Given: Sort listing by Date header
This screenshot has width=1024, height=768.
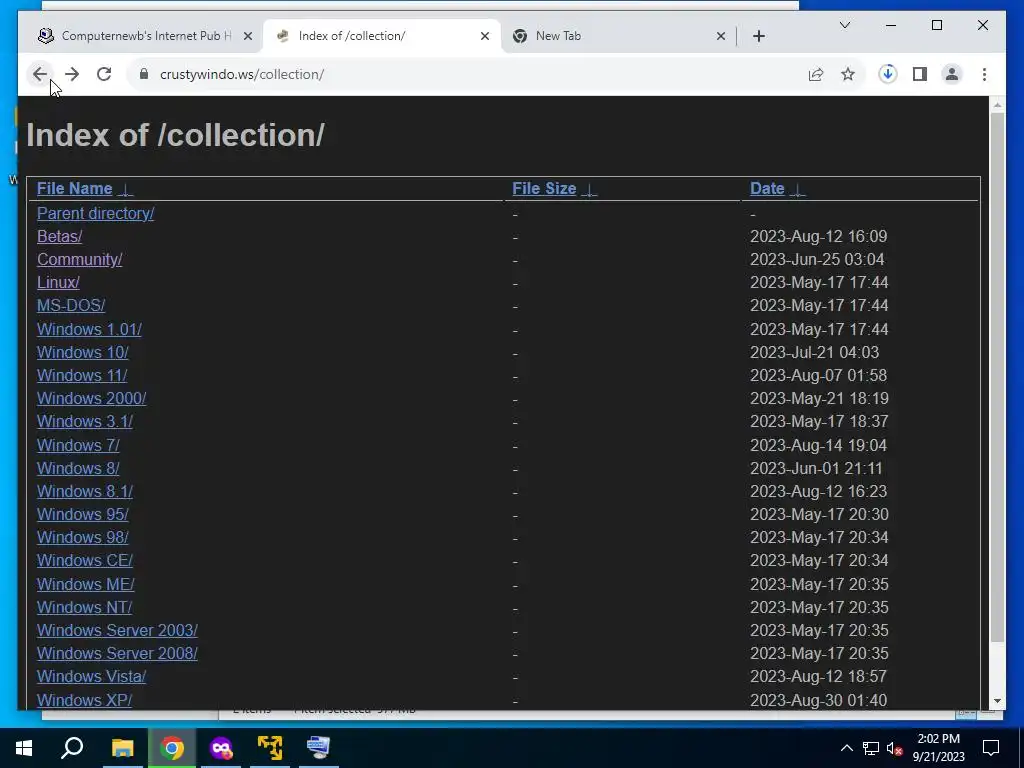Looking at the screenshot, I should (x=767, y=189).
